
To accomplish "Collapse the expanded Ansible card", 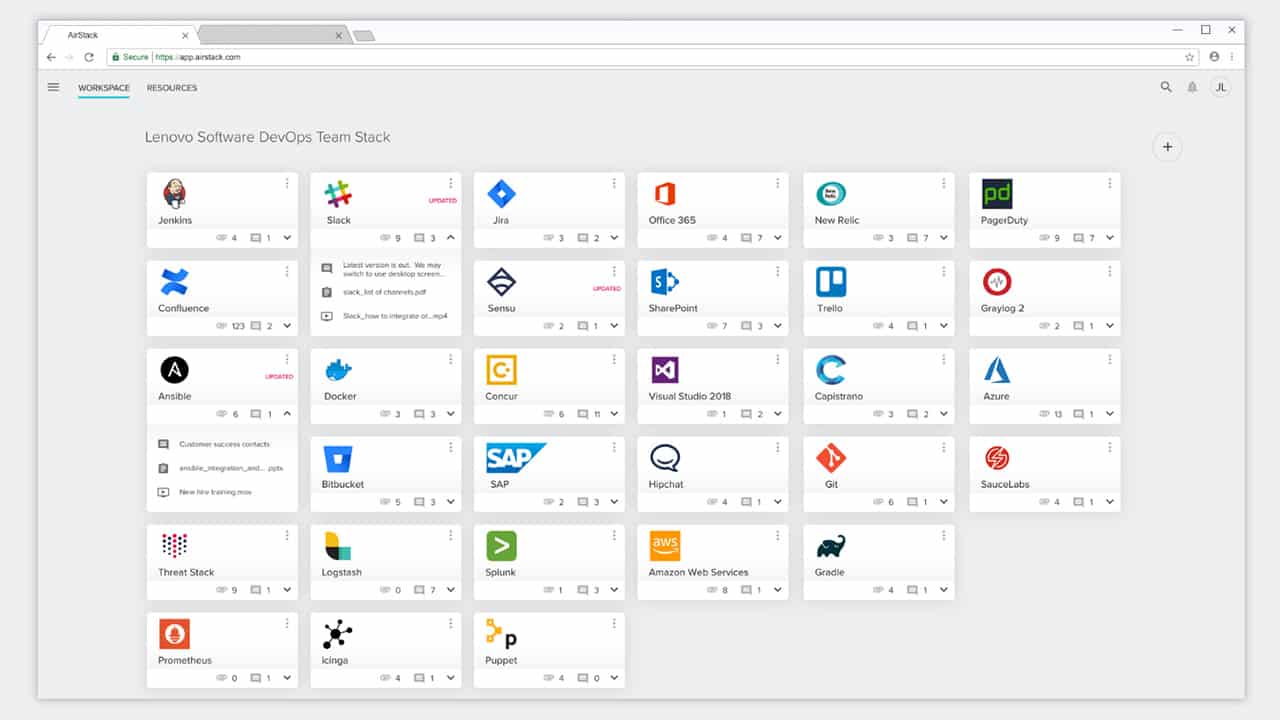I will coord(287,414).
